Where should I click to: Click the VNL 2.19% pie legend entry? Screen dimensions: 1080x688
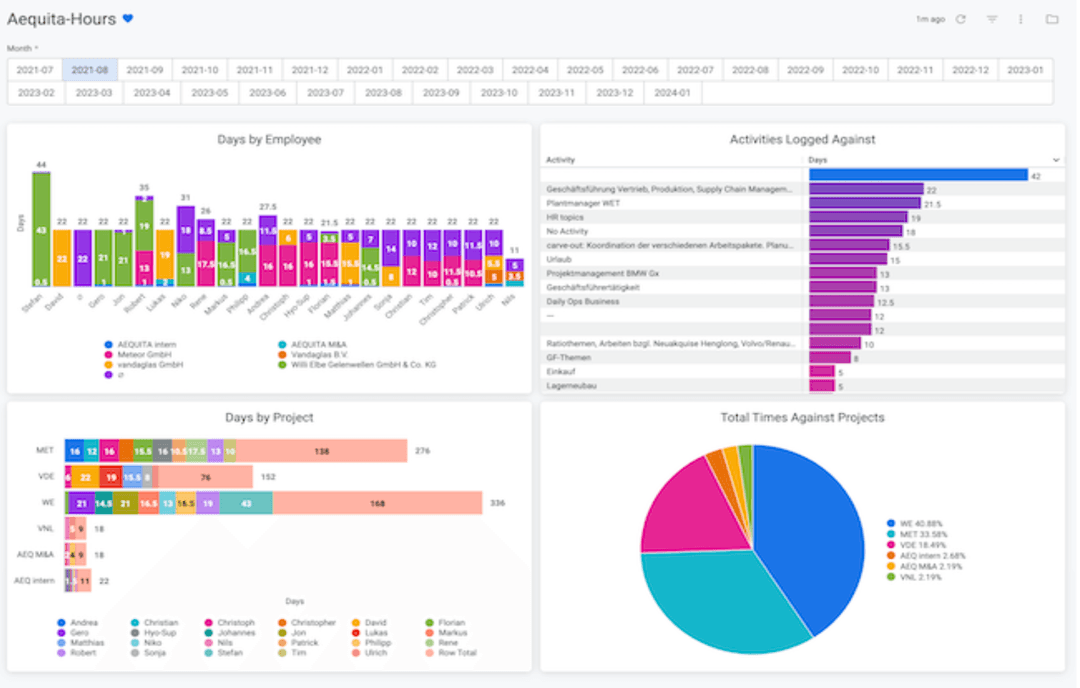click(914, 577)
